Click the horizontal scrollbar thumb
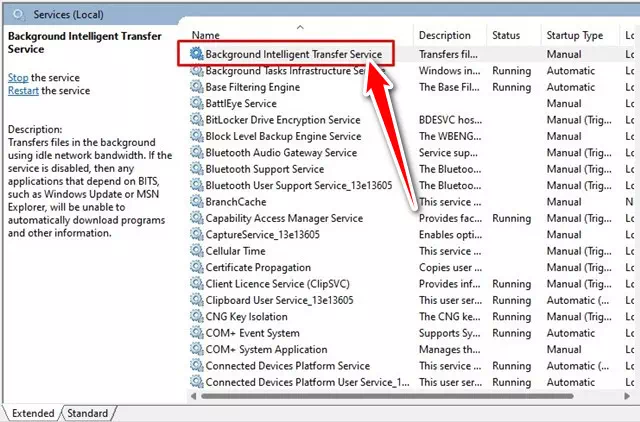 pyautogui.click(x=387, y=396)
